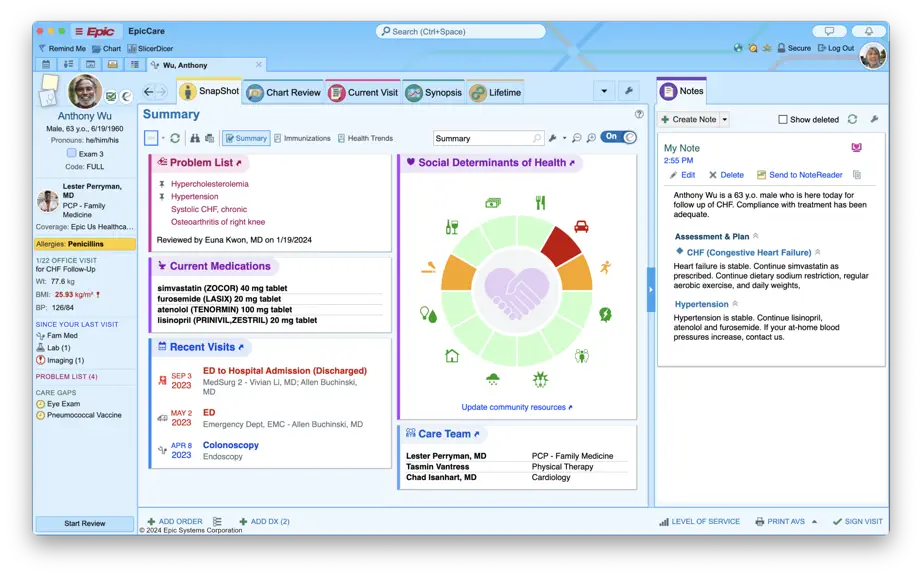Click the red transportation car icon
This screenshot has height=576, width=922.
tap(581, 226)
